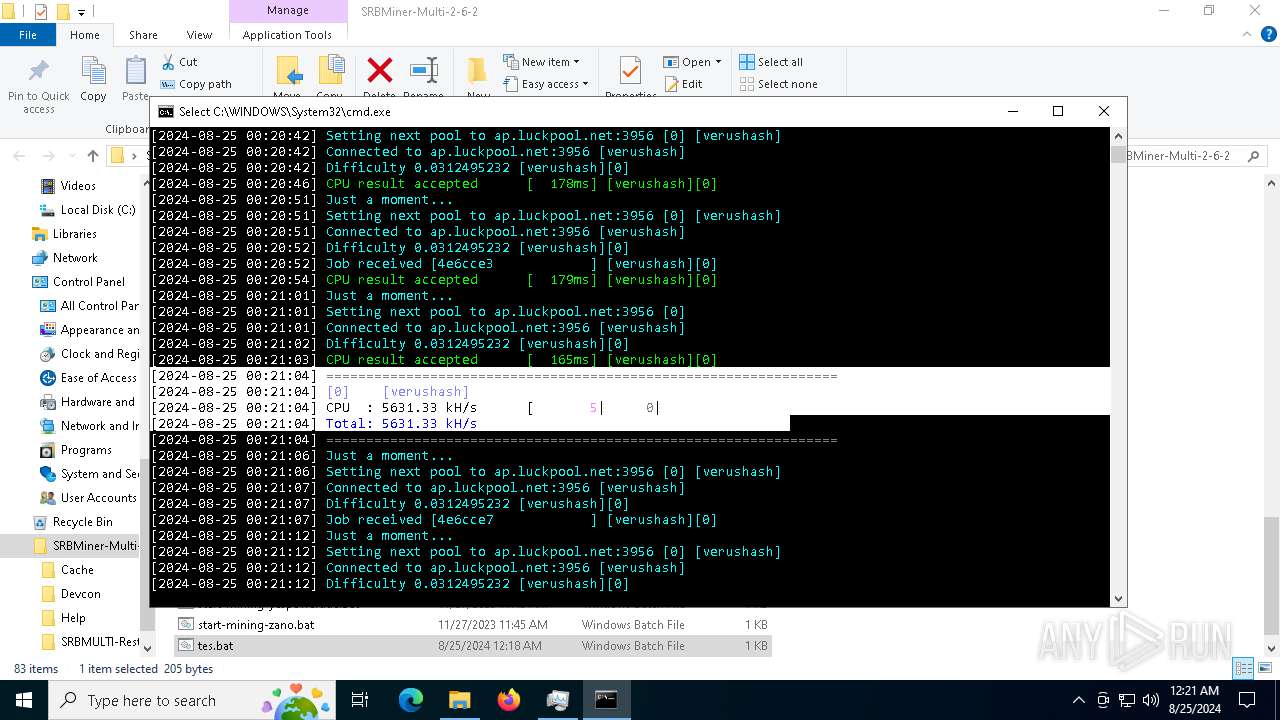This screenshot has width=1280, height=720.
Task: Click the Copy to folder icon
Action: 330,71
